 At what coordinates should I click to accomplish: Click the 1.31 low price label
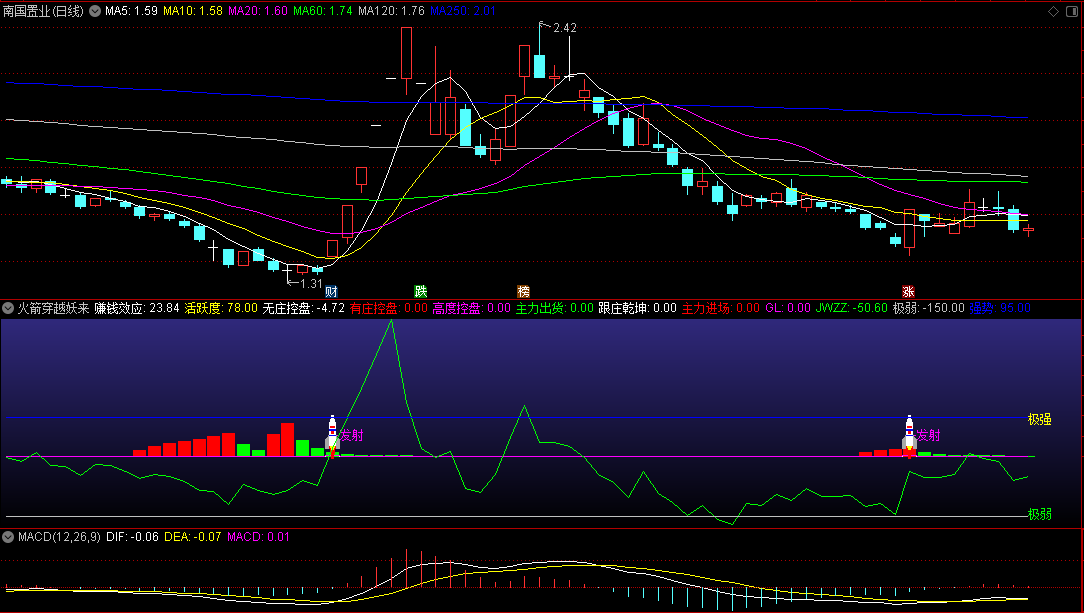click(311, 283)
